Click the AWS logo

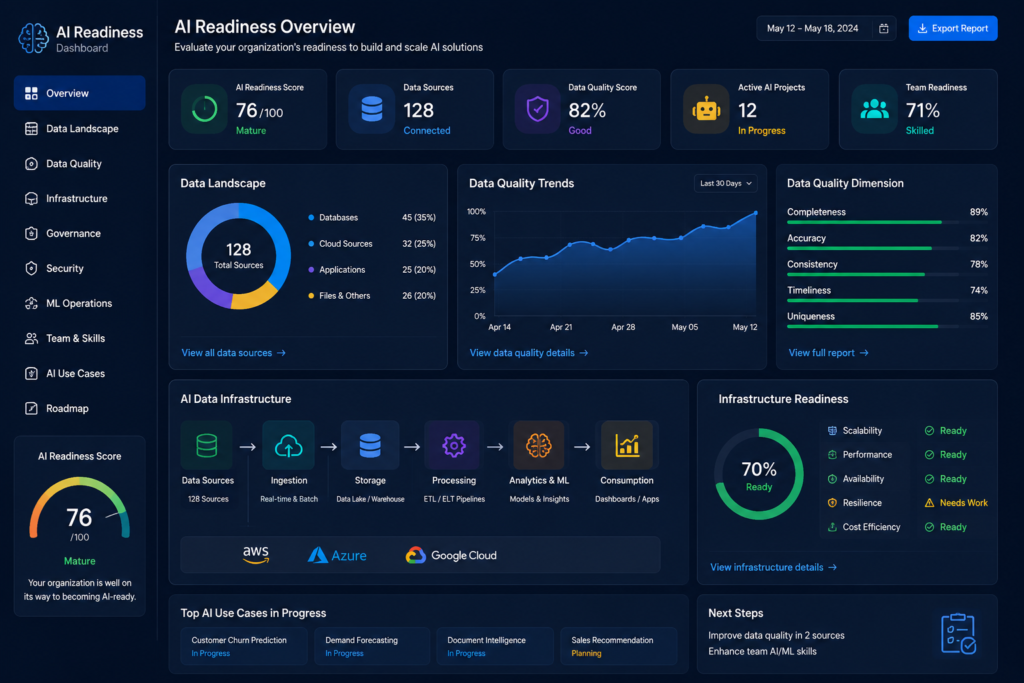point(256,555)
